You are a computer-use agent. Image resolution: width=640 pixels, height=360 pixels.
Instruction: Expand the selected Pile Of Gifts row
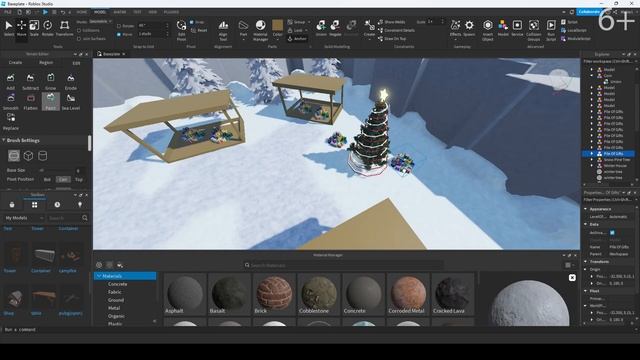click(x=592, y=154)
